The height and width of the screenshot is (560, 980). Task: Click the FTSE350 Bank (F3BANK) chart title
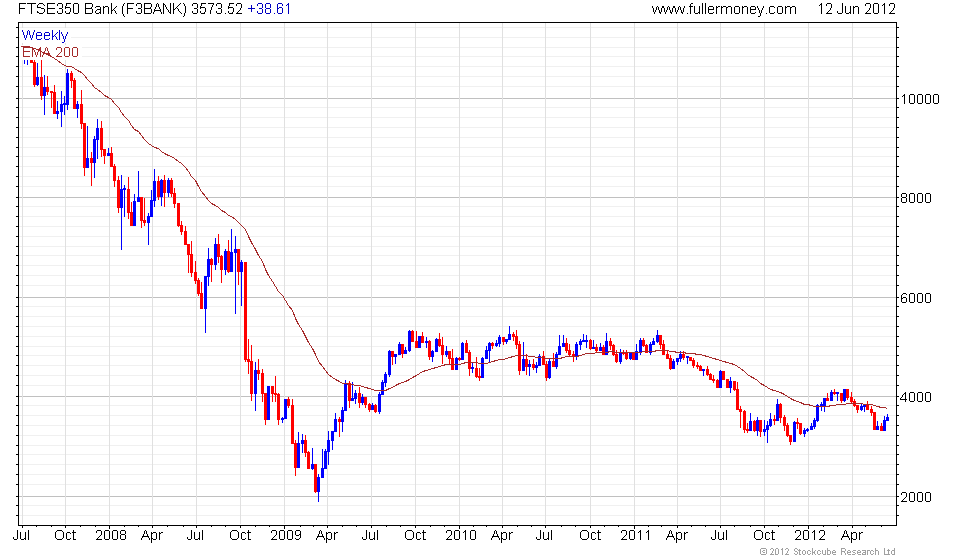[x=102, y=9]
